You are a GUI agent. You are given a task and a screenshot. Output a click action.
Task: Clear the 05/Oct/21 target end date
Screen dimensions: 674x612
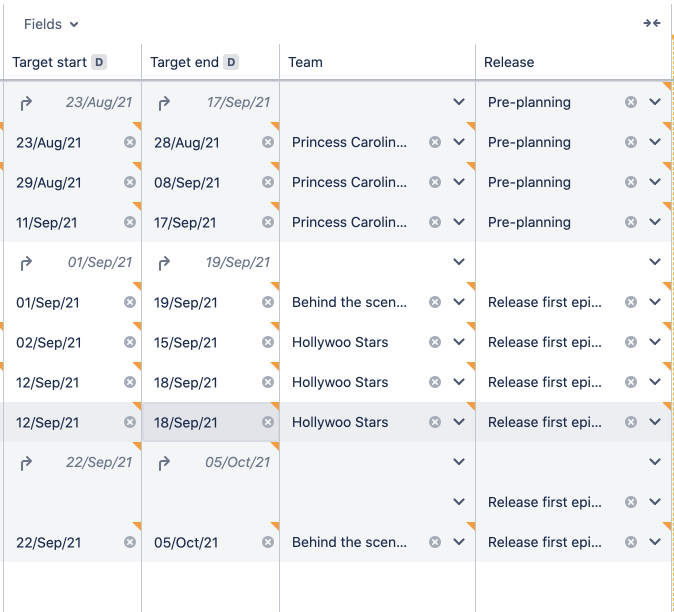click(x=268, y=542)
